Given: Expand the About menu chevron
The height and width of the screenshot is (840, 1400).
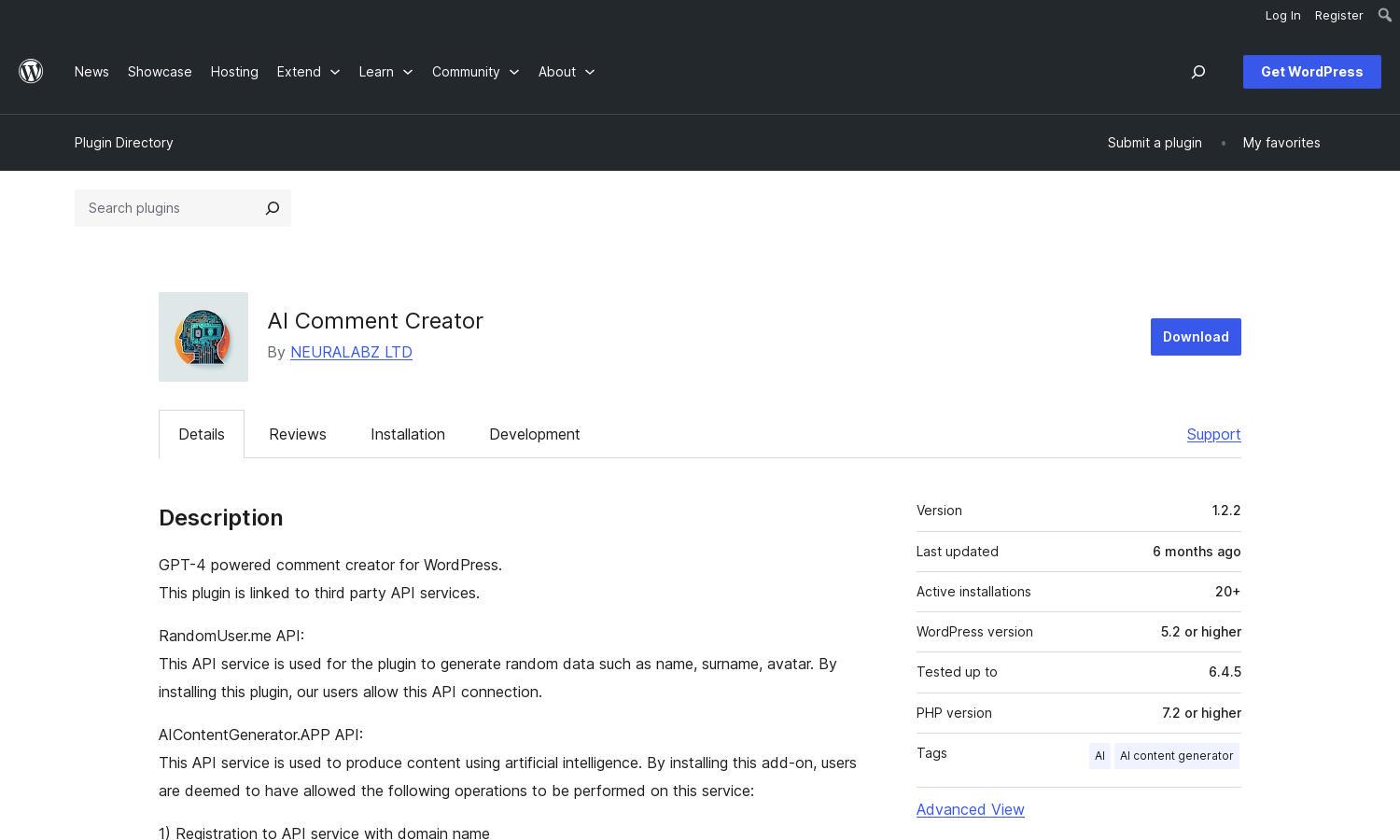Looking at the screenshot, I should click(x=590, y=72).
